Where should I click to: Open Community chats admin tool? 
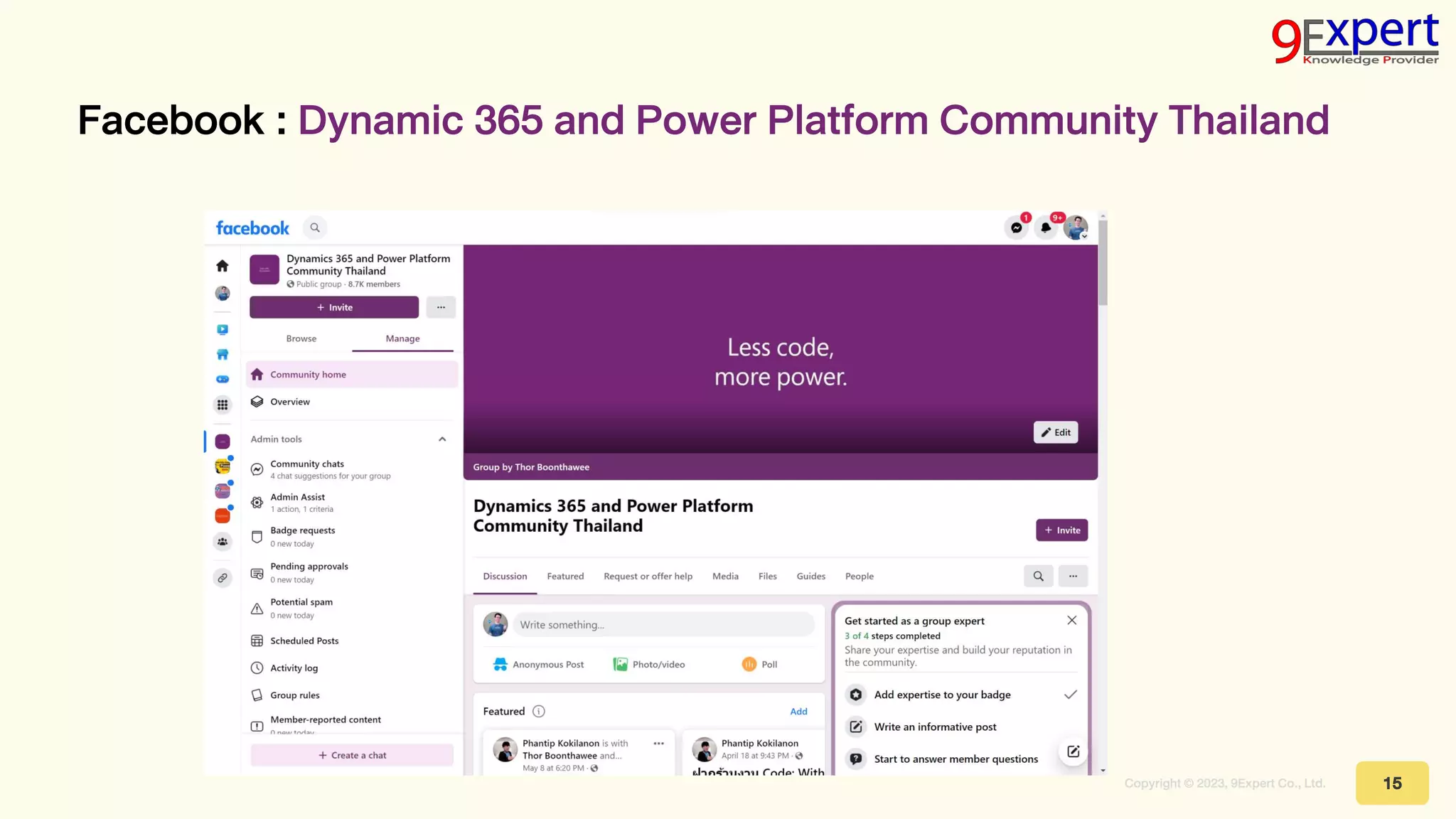352,470
